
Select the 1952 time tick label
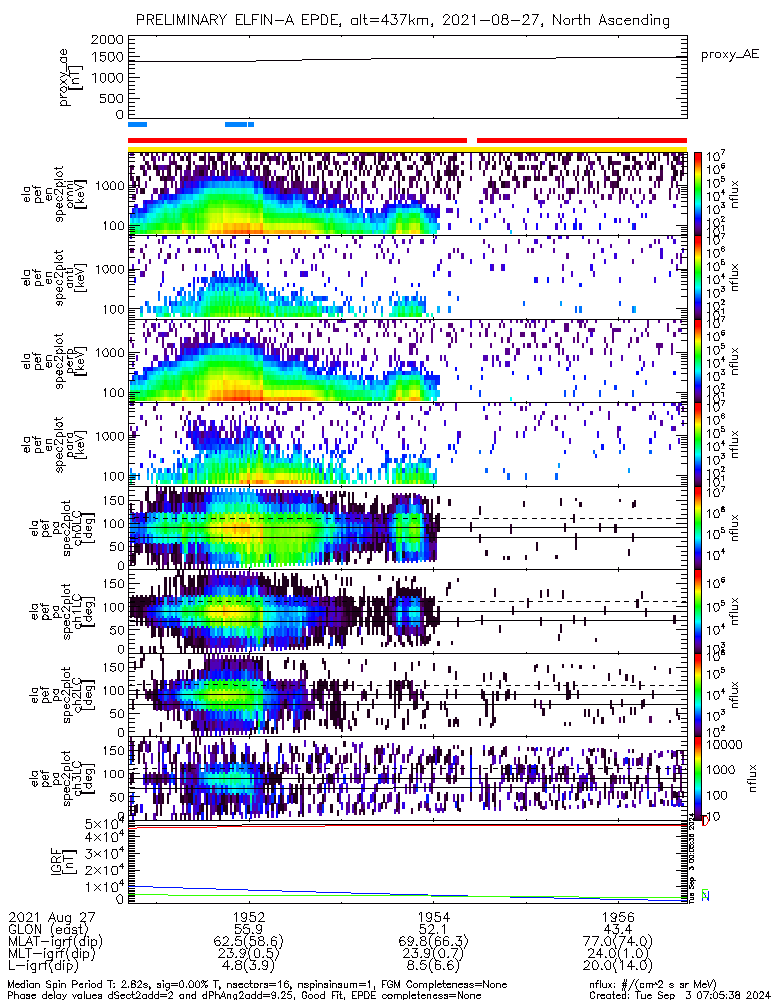tap(249, 917)
